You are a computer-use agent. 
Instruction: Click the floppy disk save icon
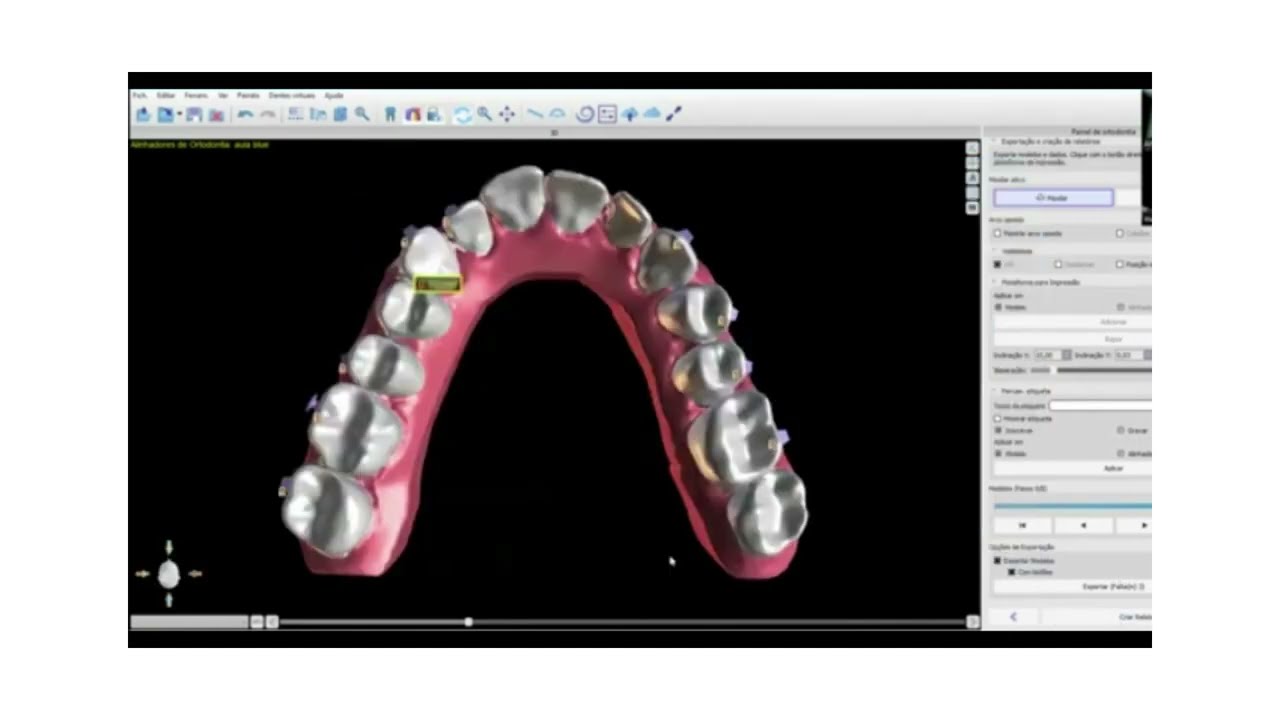click(x=194, y=115)
